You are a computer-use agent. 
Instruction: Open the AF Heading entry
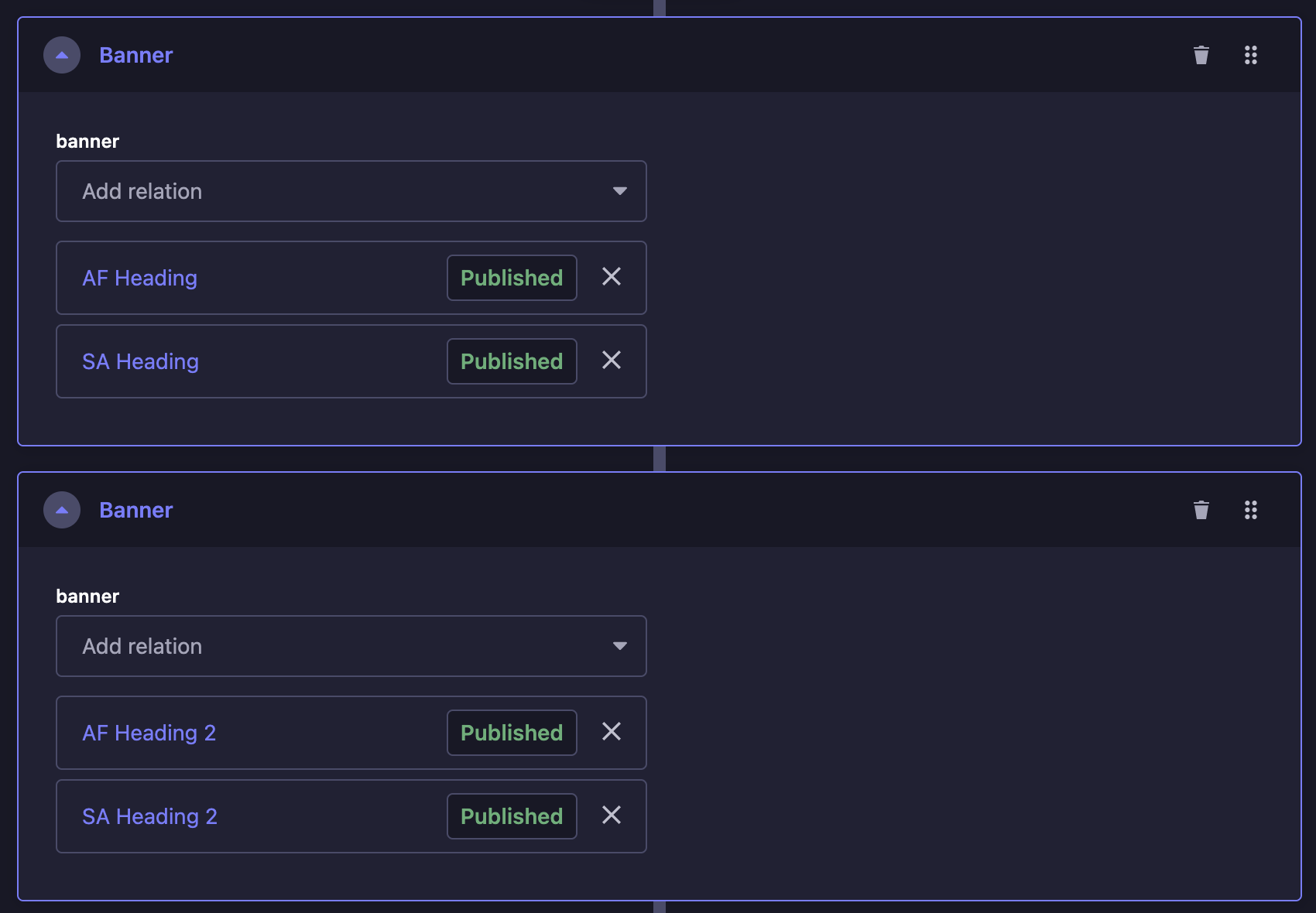coord(139,278)
